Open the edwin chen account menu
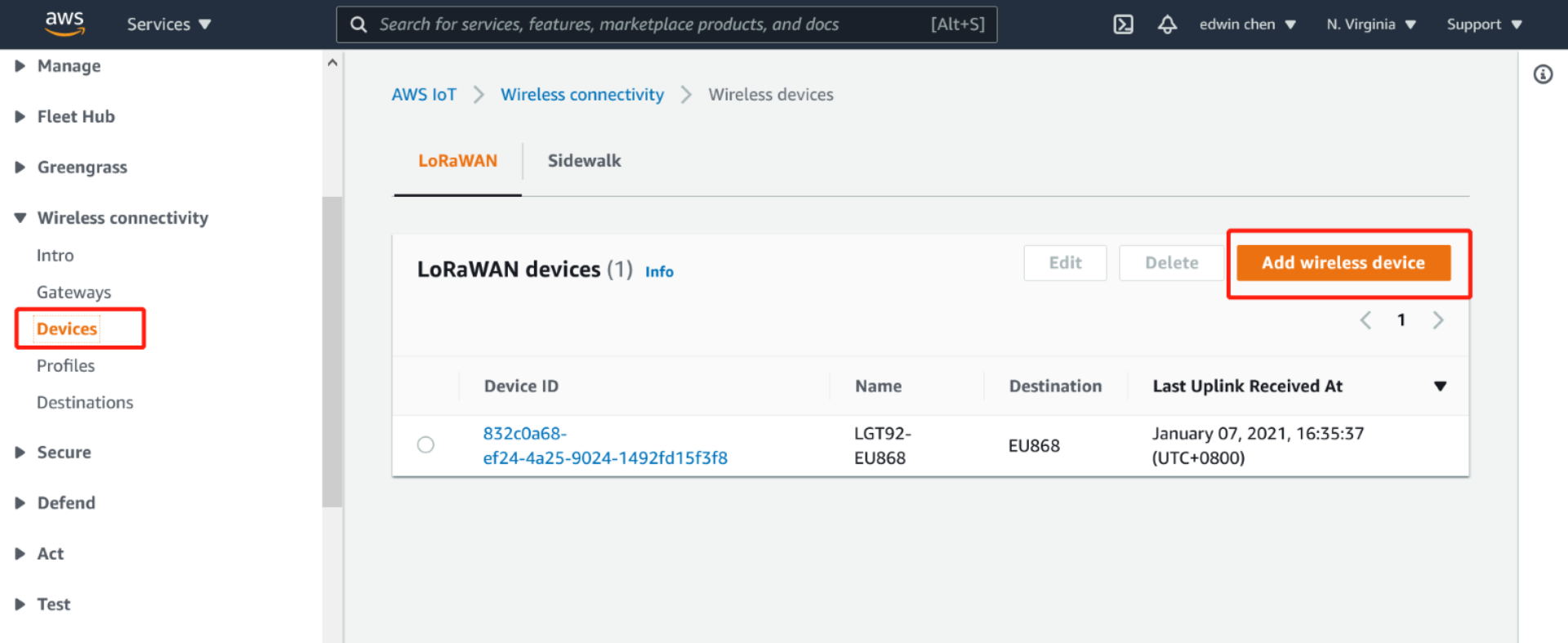The image size is (1568, 643). coord(1248,25)
